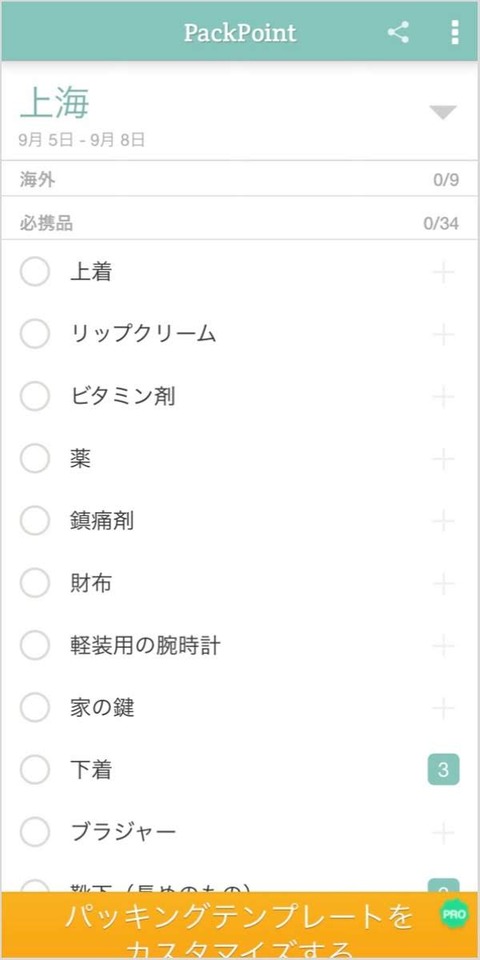
Task: Collapse the 必携品 category section
Action: click(x=240, y=223)
